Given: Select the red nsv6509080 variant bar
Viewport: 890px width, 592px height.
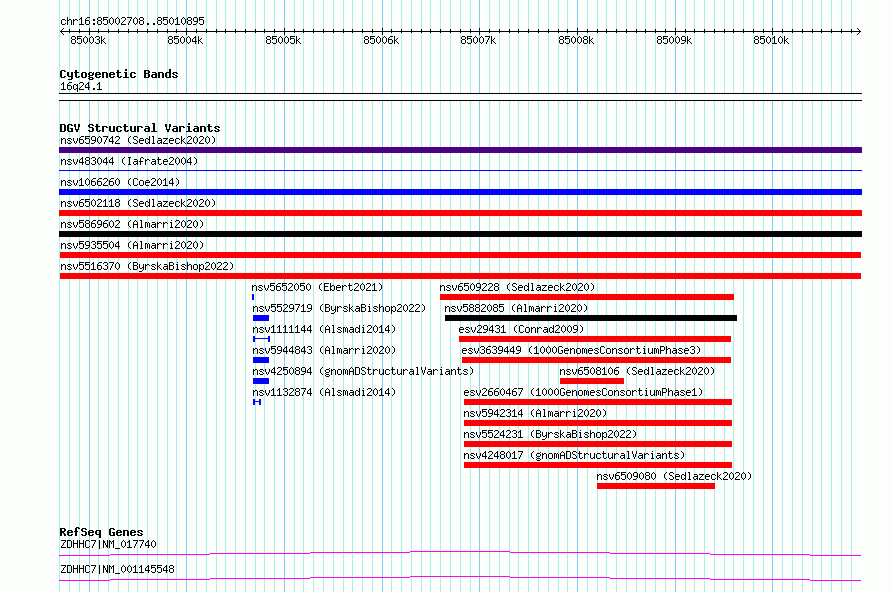Looking at the screenshot, I should click(656, 486).
